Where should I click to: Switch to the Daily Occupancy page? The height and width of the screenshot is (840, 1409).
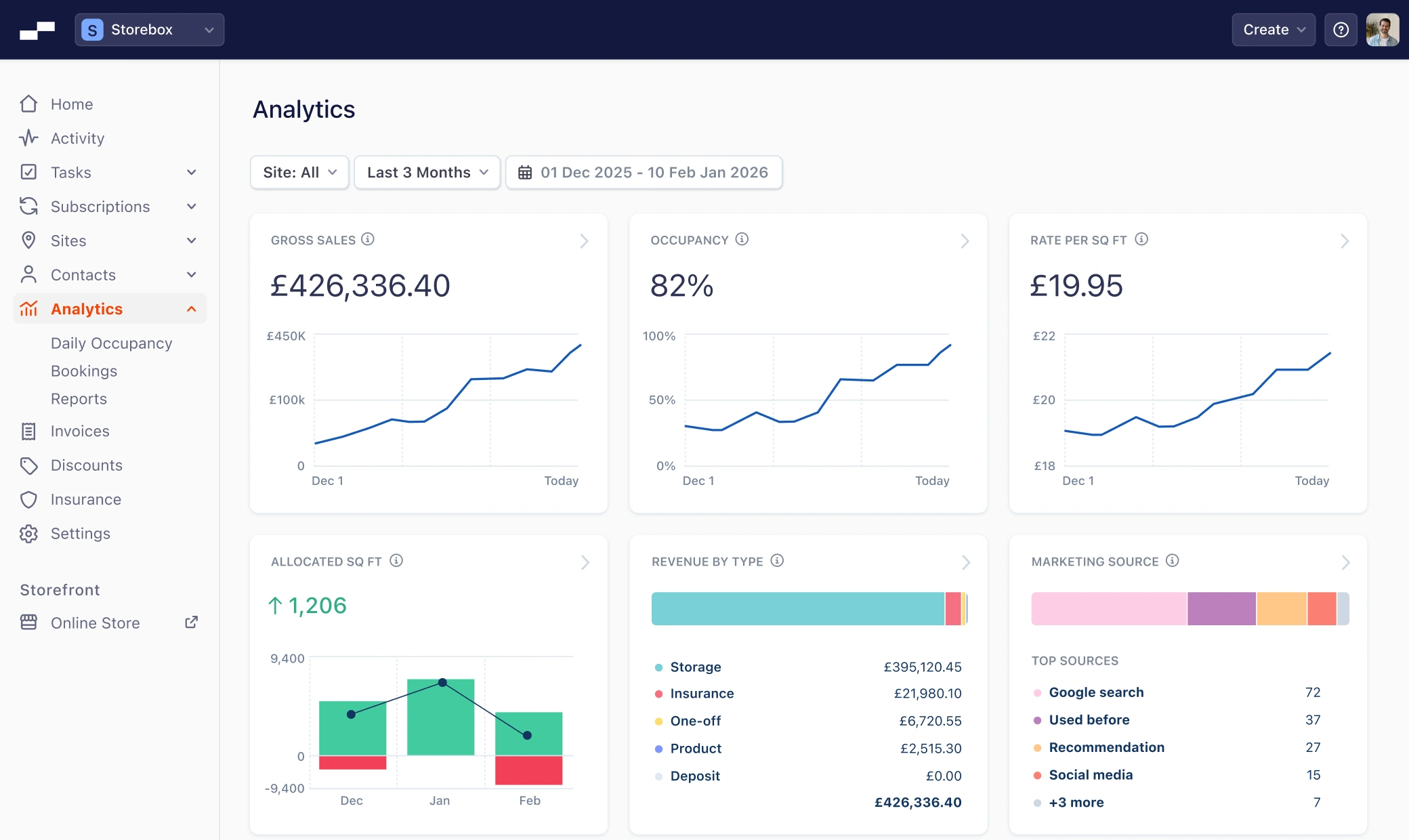click(x=111, y=343)
